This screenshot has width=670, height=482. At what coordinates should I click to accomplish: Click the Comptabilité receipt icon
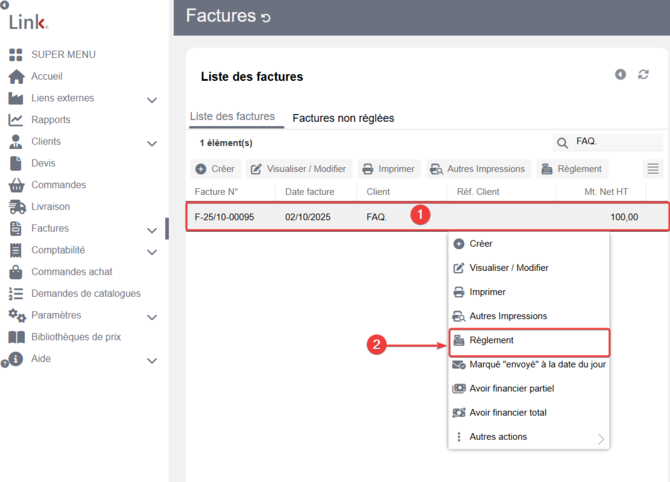[x=16, y=250]
